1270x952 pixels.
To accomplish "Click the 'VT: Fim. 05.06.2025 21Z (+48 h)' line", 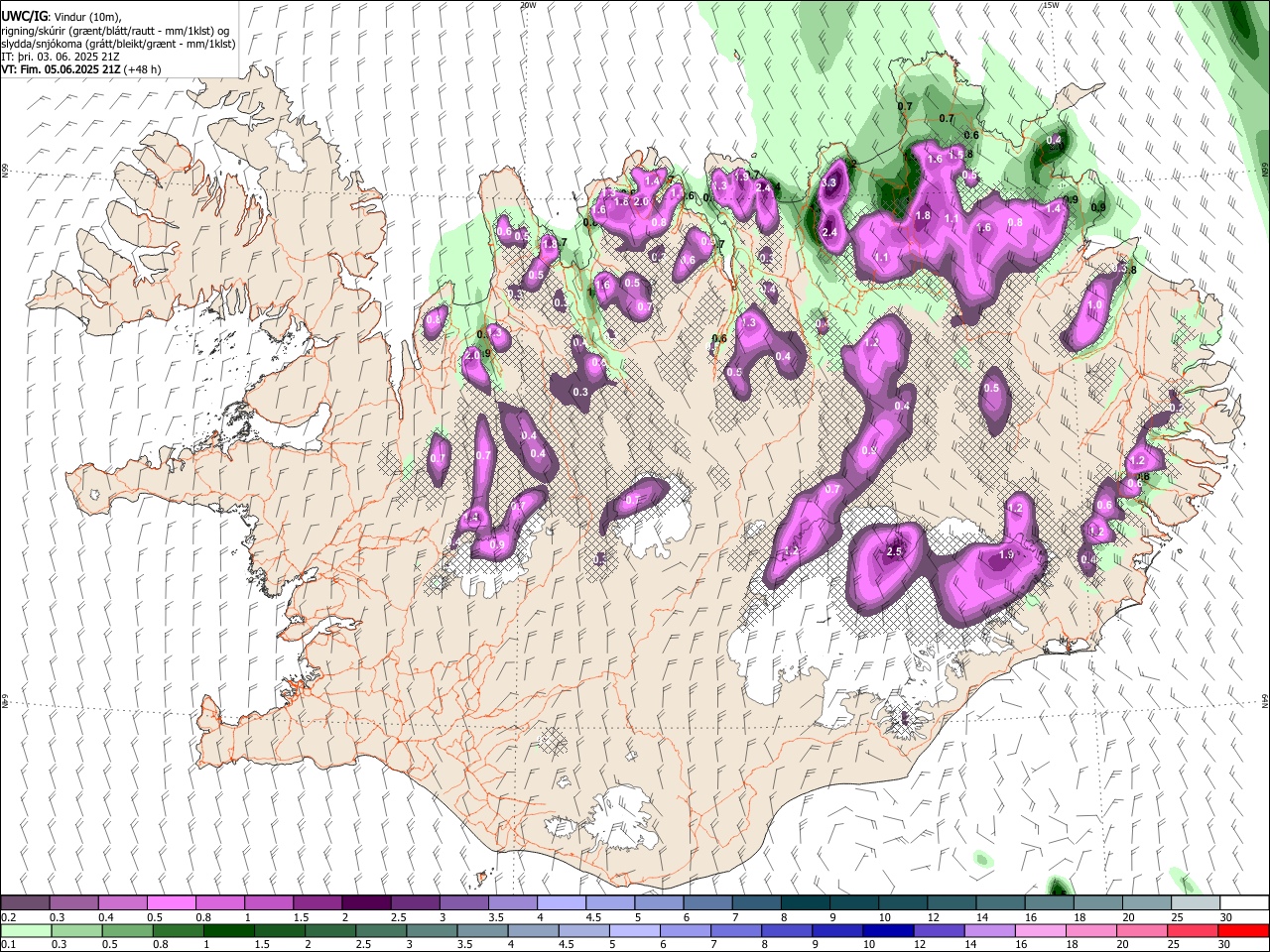I will pos(81,69).
